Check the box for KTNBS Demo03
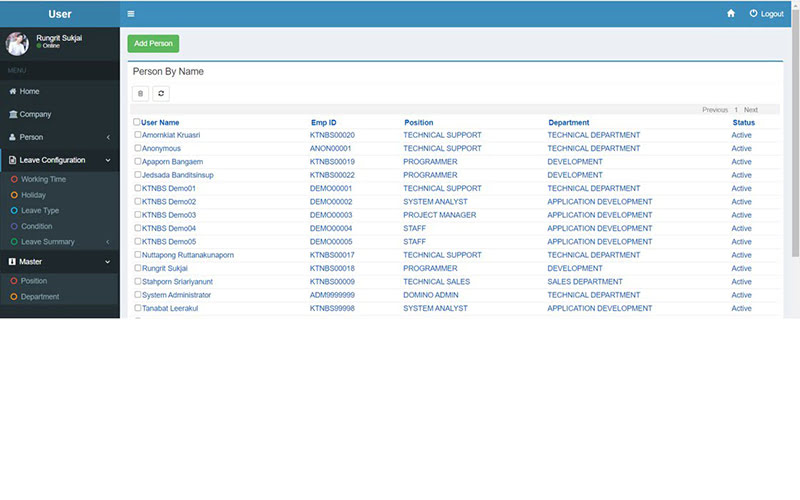Screen dimensions: 800x500 [x=138, y=215]
